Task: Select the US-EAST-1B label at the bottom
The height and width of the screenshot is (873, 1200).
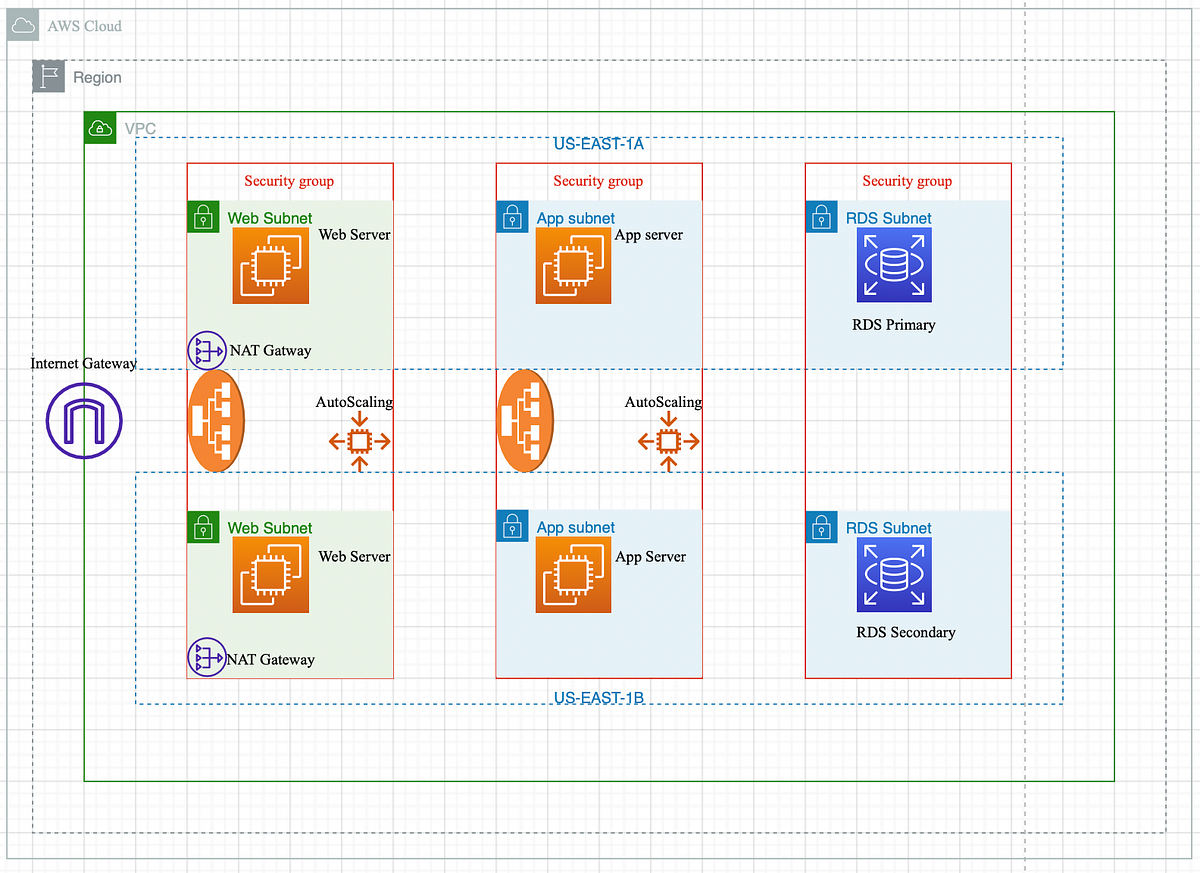Action: click(x=598, y=697)
